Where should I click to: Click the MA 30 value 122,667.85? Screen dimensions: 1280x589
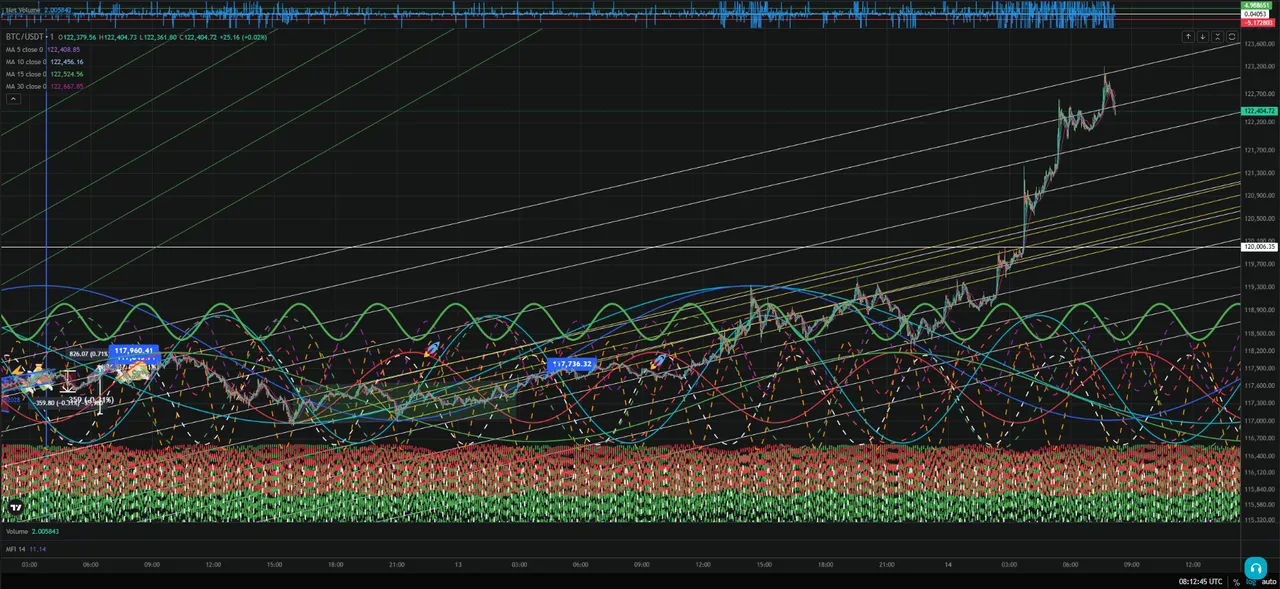[x=67, y=86]
